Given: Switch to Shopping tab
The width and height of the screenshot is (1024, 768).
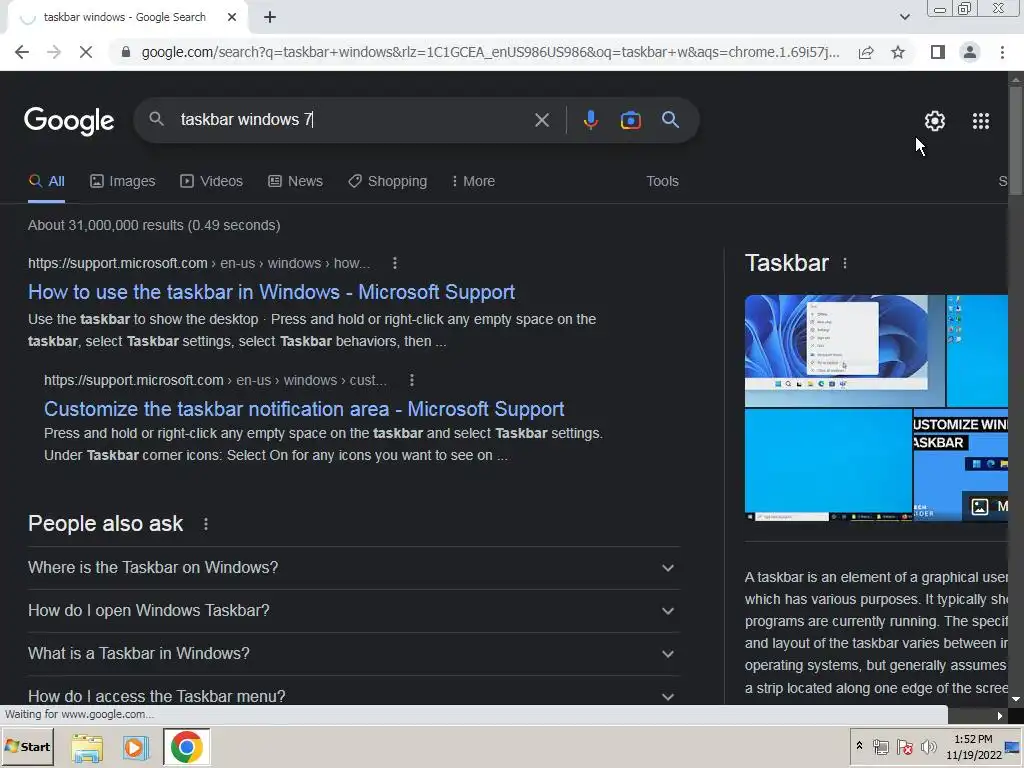Looking at the screenshot, I should click(387, 182).
